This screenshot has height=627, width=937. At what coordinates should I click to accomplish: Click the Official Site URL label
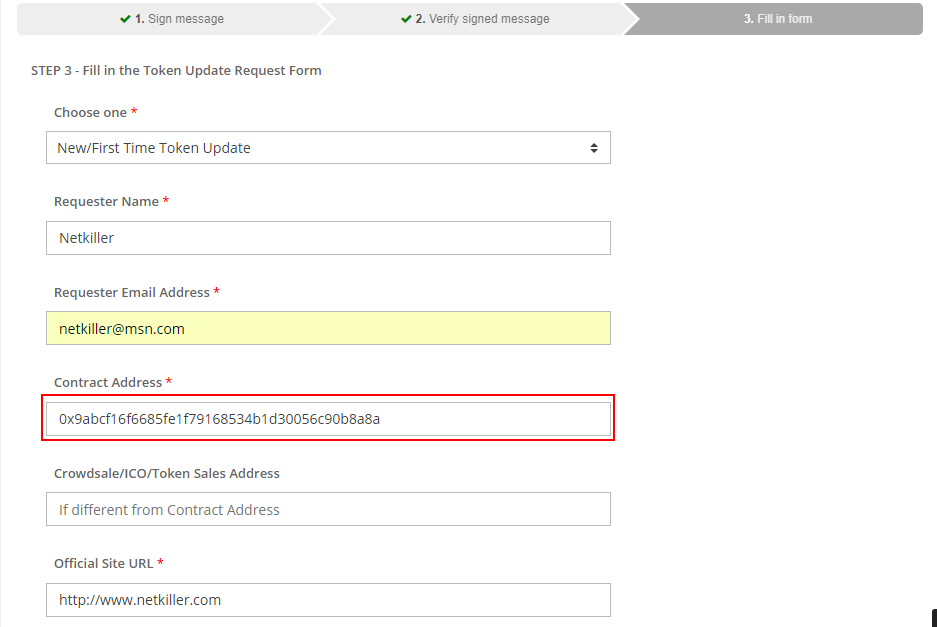tap(103, 564)
